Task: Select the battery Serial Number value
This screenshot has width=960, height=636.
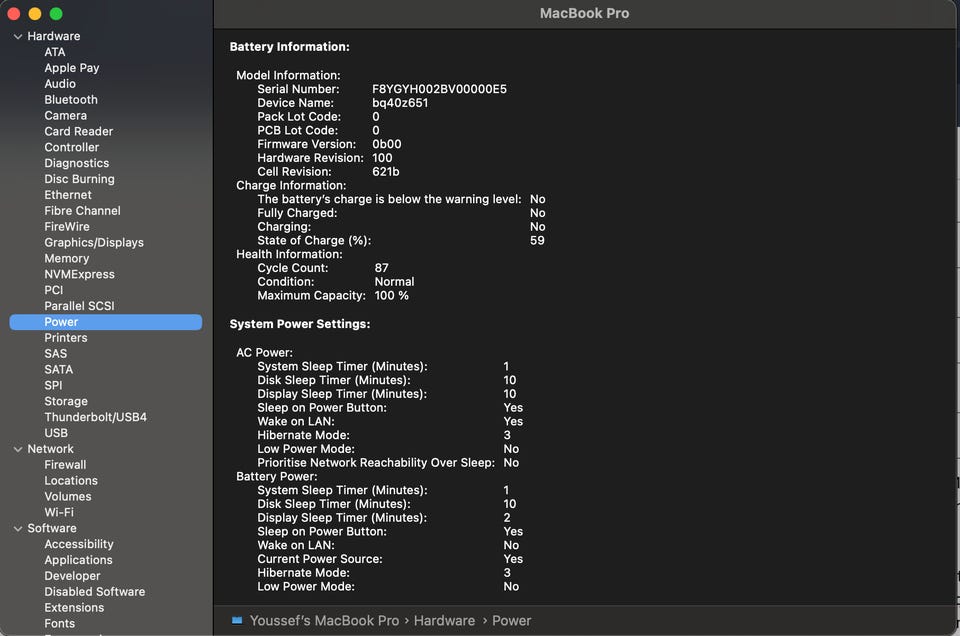Action: pyautogui.click(x=439, y=89)
